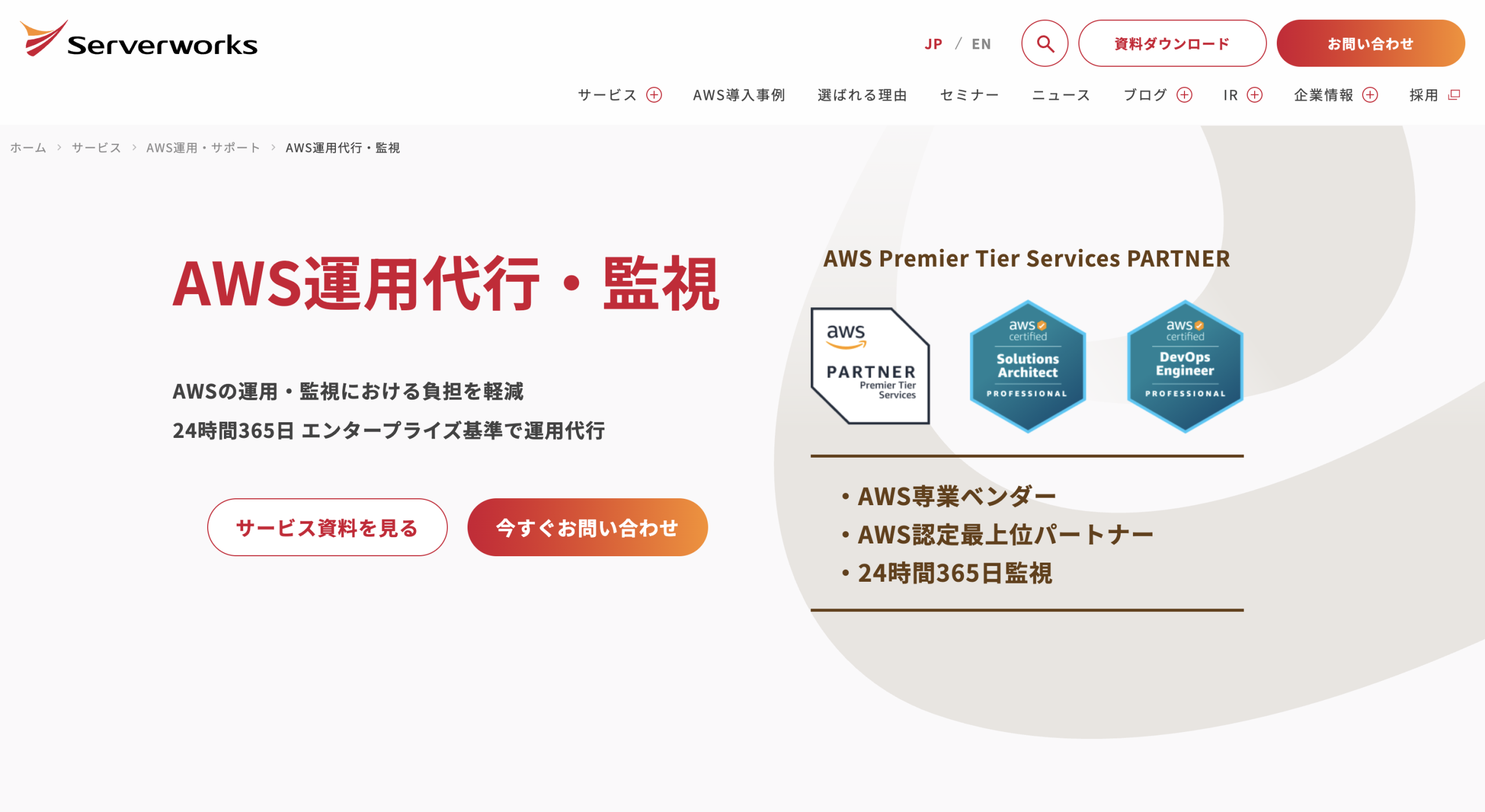Open the AWS導入事例 menu item
Screen dimensions: 1485x812
pos(738,95)
